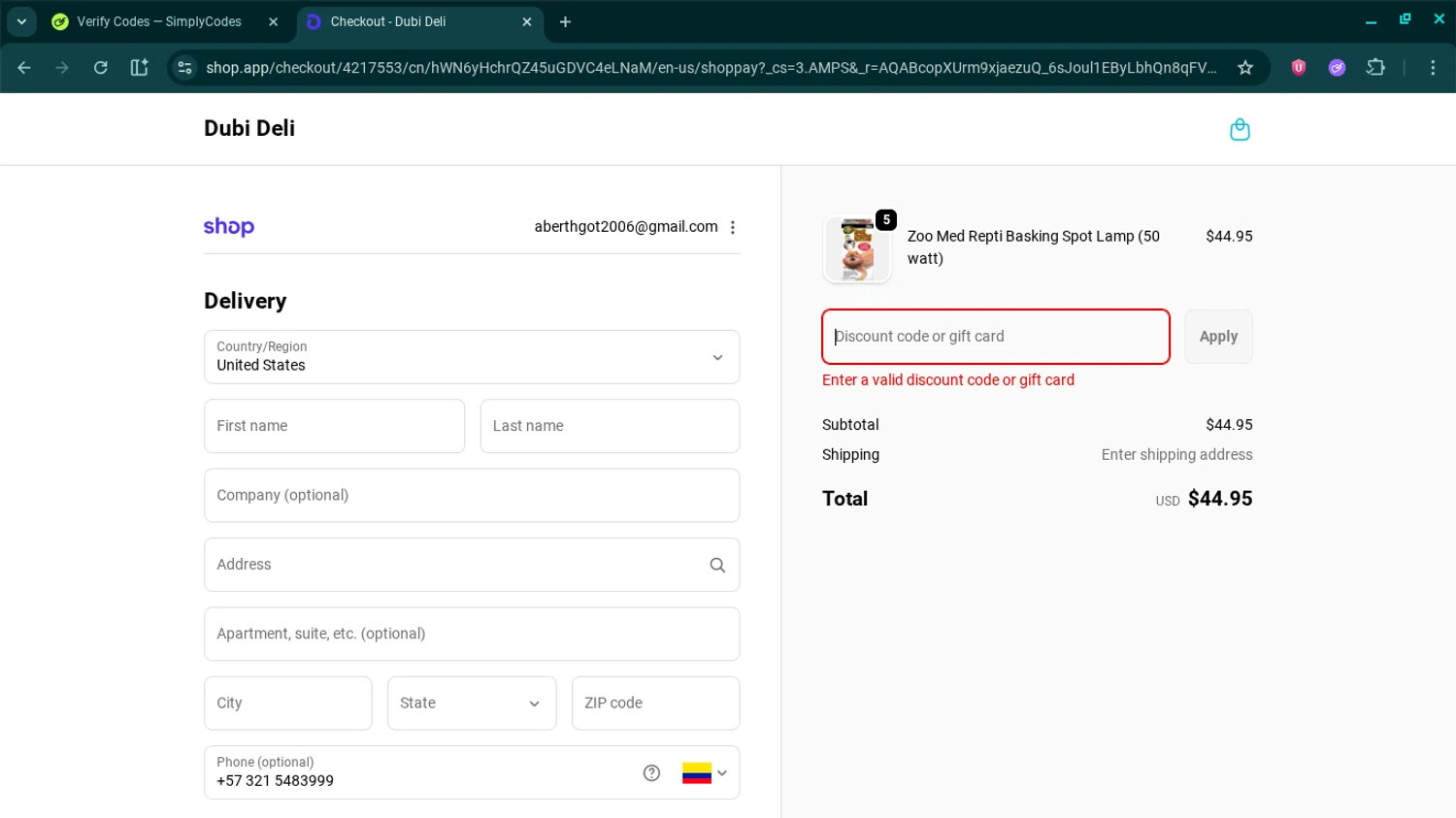Expand the Country/Region dropdown
This screenshot has height=818, width=1456.
472,357
